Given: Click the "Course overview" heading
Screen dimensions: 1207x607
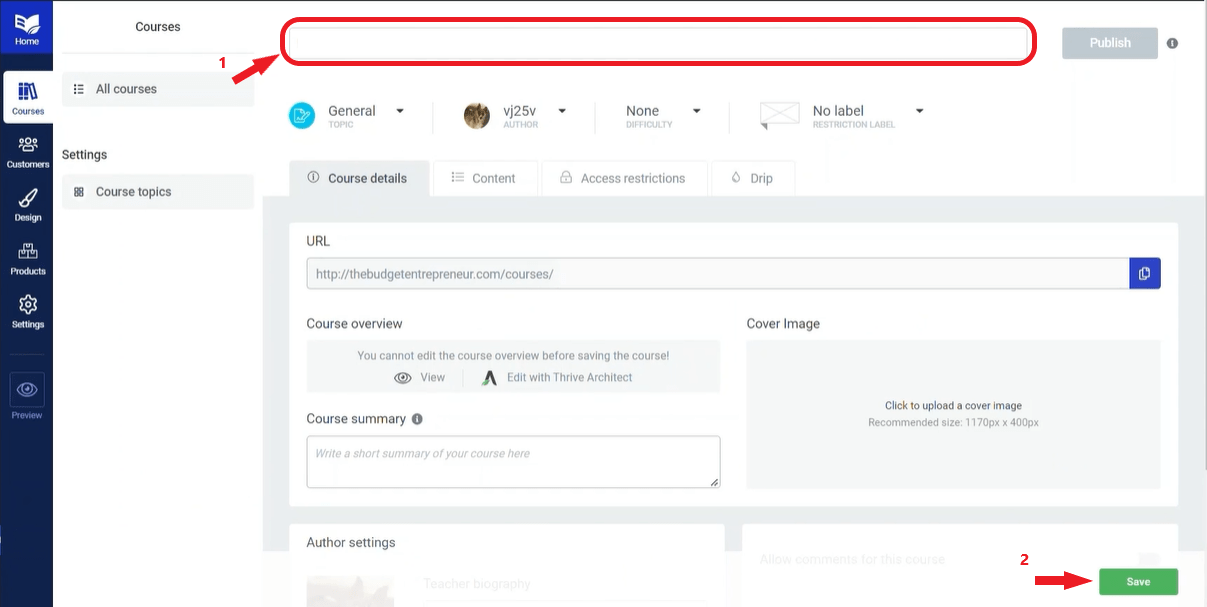Looking at the screenshot, I should (x=354, y=324).
